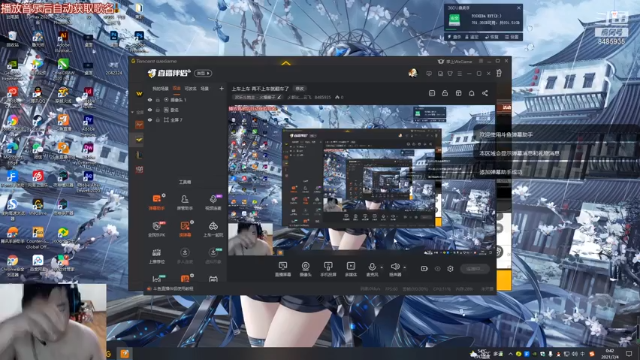This screenshot has width=640, height=360.
Task: Click the share icon above the preview
Action: [485, 93]
